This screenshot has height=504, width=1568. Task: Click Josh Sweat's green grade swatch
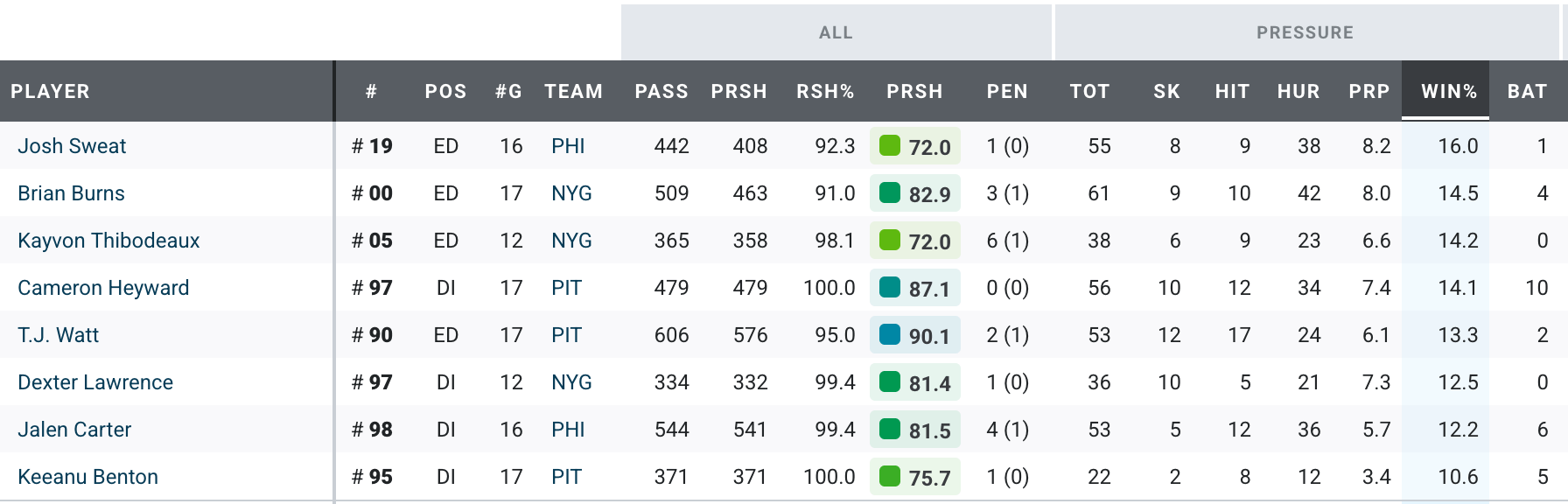tap(890, 145)
